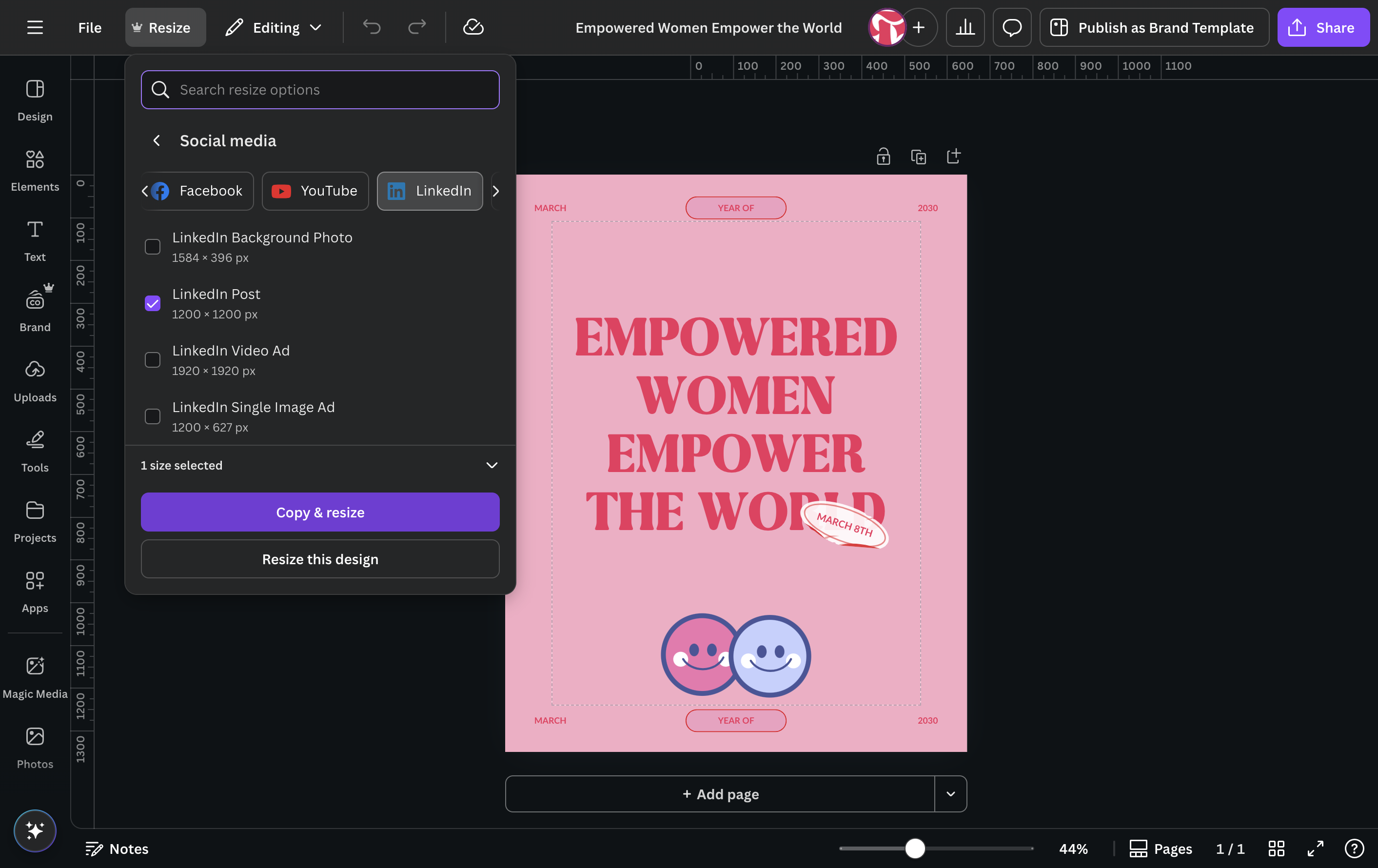
Task: Open the Canva AI assistant sparkle button
Action: point(35,830)
